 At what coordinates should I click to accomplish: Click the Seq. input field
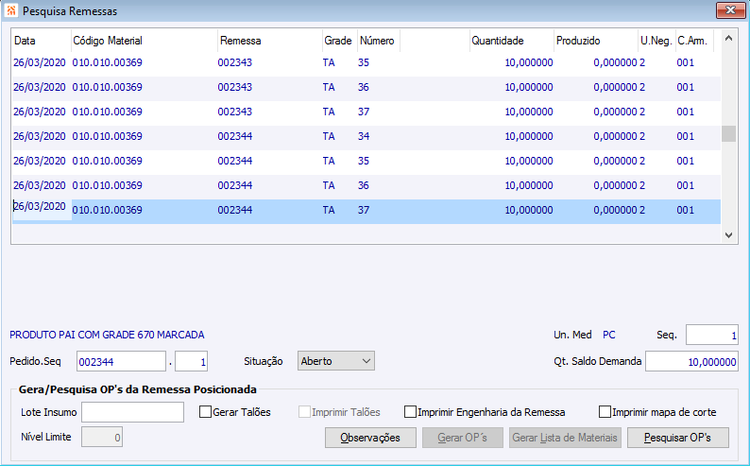tap(712, 335)
